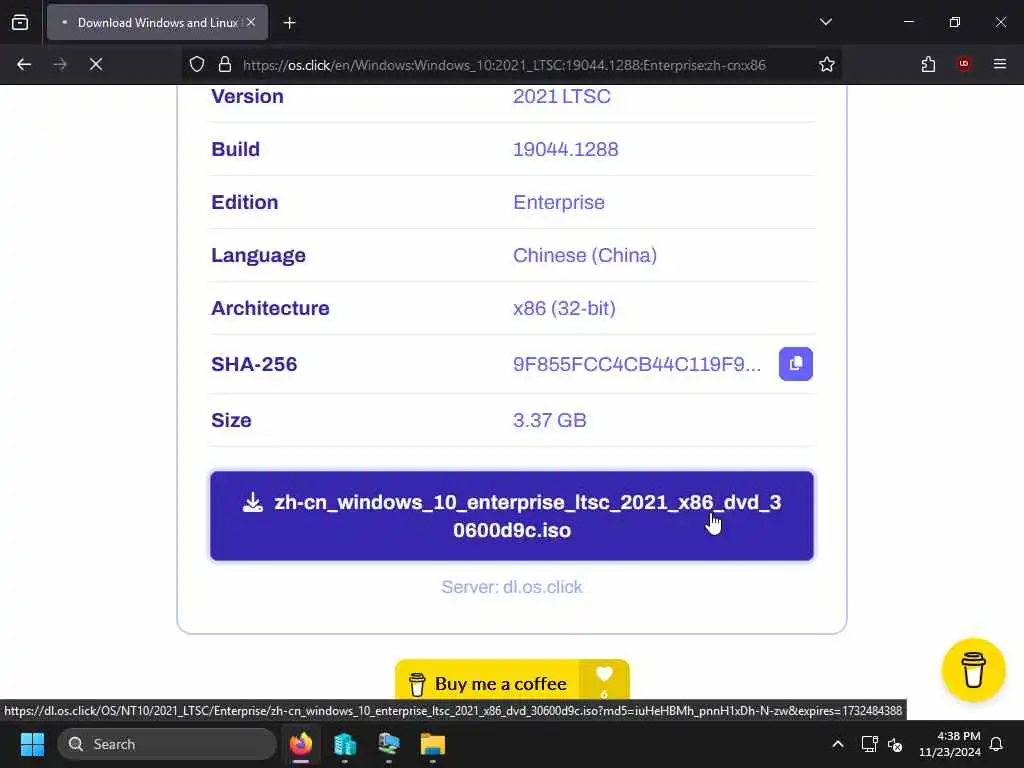
Task: Stop loading the page
Action: coord(96,64)
